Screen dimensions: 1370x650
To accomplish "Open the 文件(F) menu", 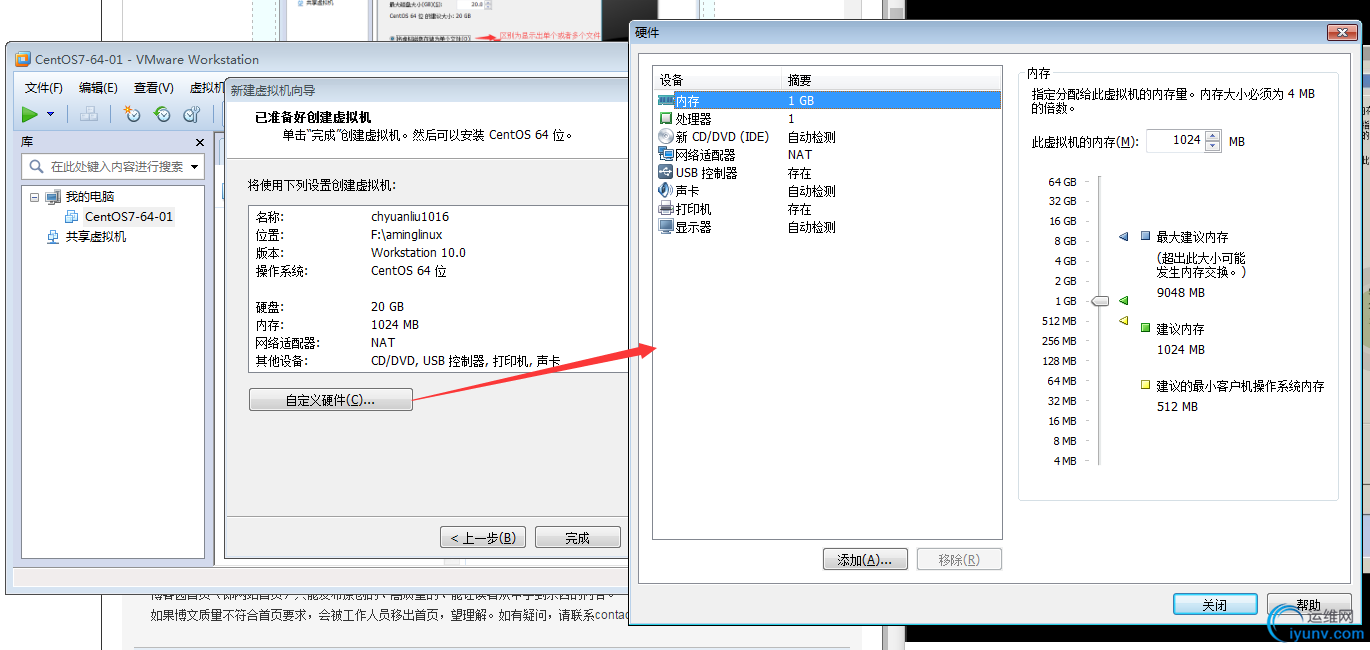I will [x=44, y=88].
